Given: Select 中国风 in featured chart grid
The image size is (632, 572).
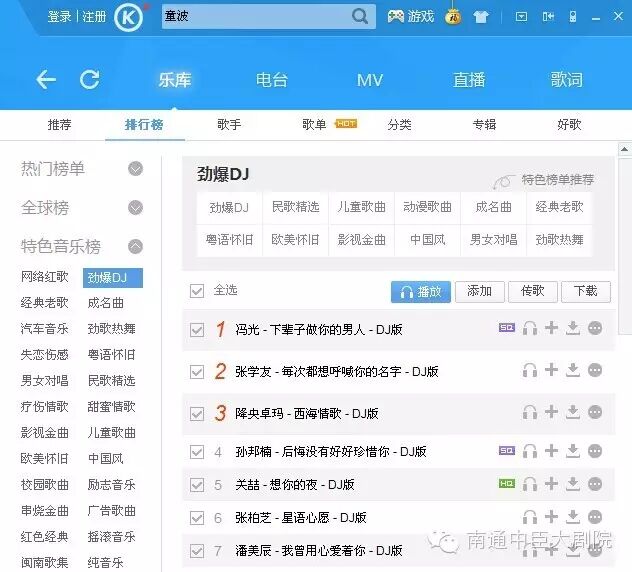Looking at the screenshot, I should click(428, 240).
